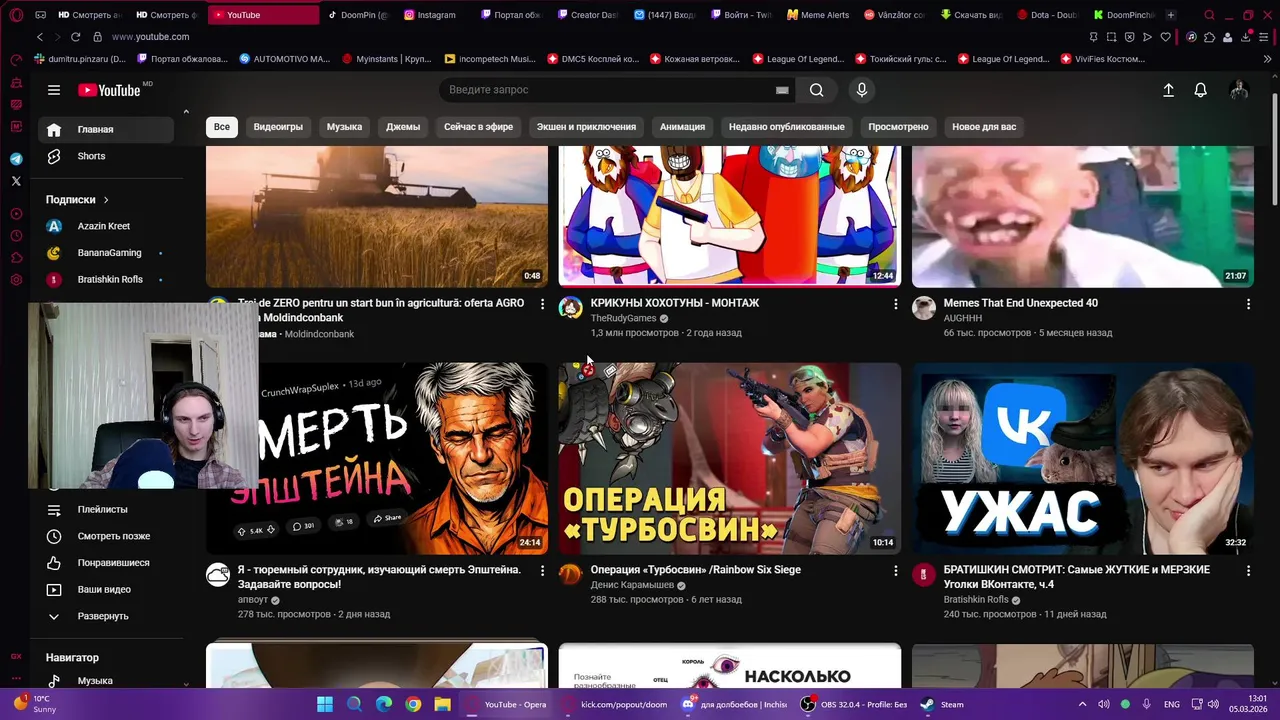
Task: Expand the Подписки section chevron
Action: 106,200
